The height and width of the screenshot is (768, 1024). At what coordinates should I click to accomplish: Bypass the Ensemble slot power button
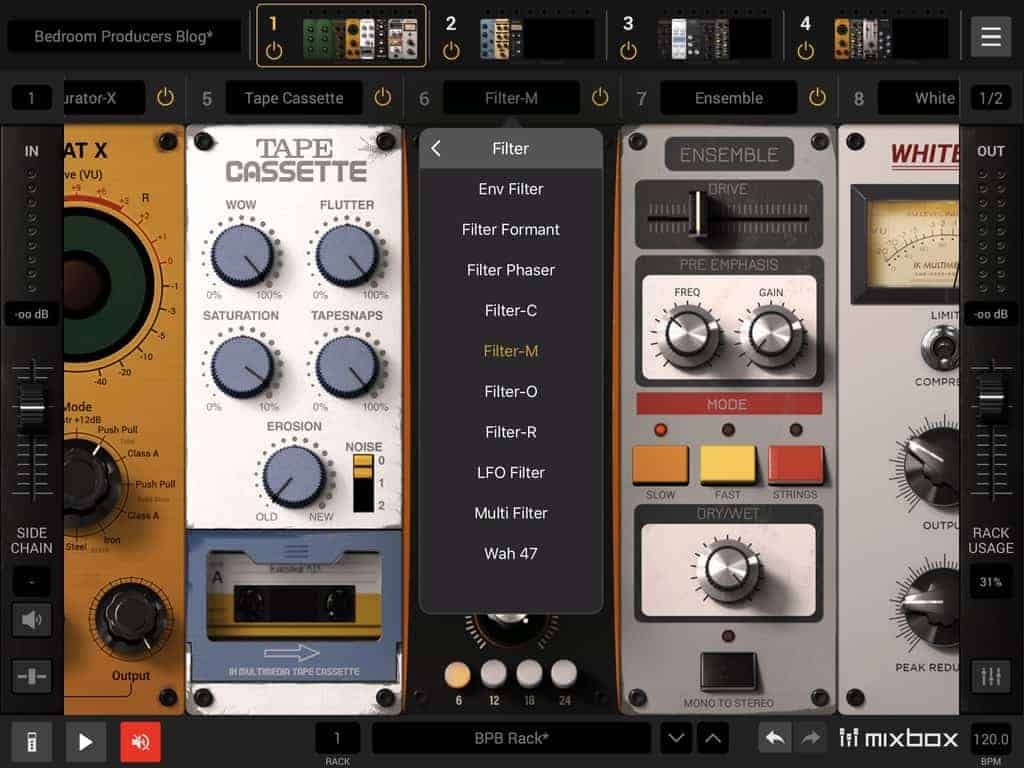(x=818, y=98)
